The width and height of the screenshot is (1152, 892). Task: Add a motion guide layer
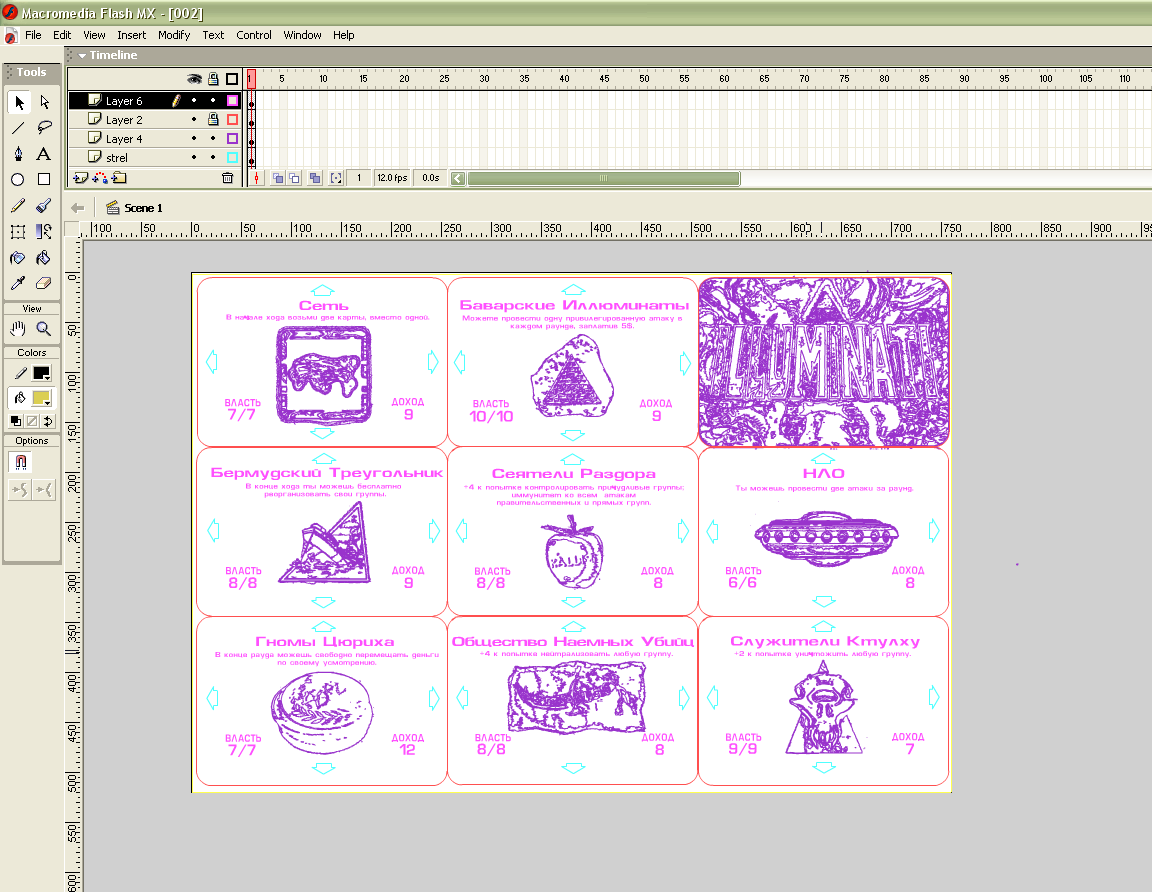(x=100, y=178)
